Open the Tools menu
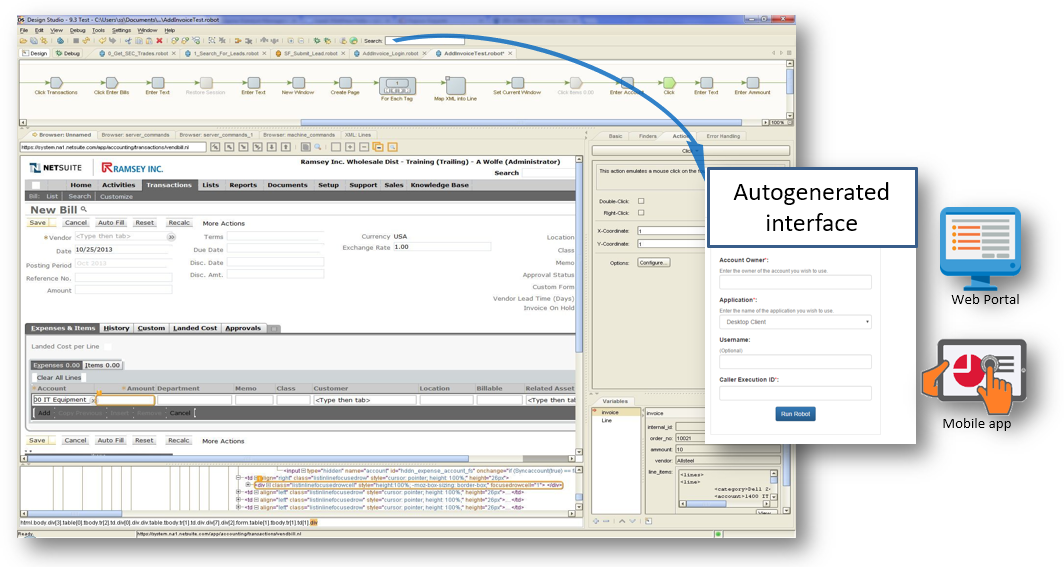This screenshot has height=567, width=1064. pos(98,31)
